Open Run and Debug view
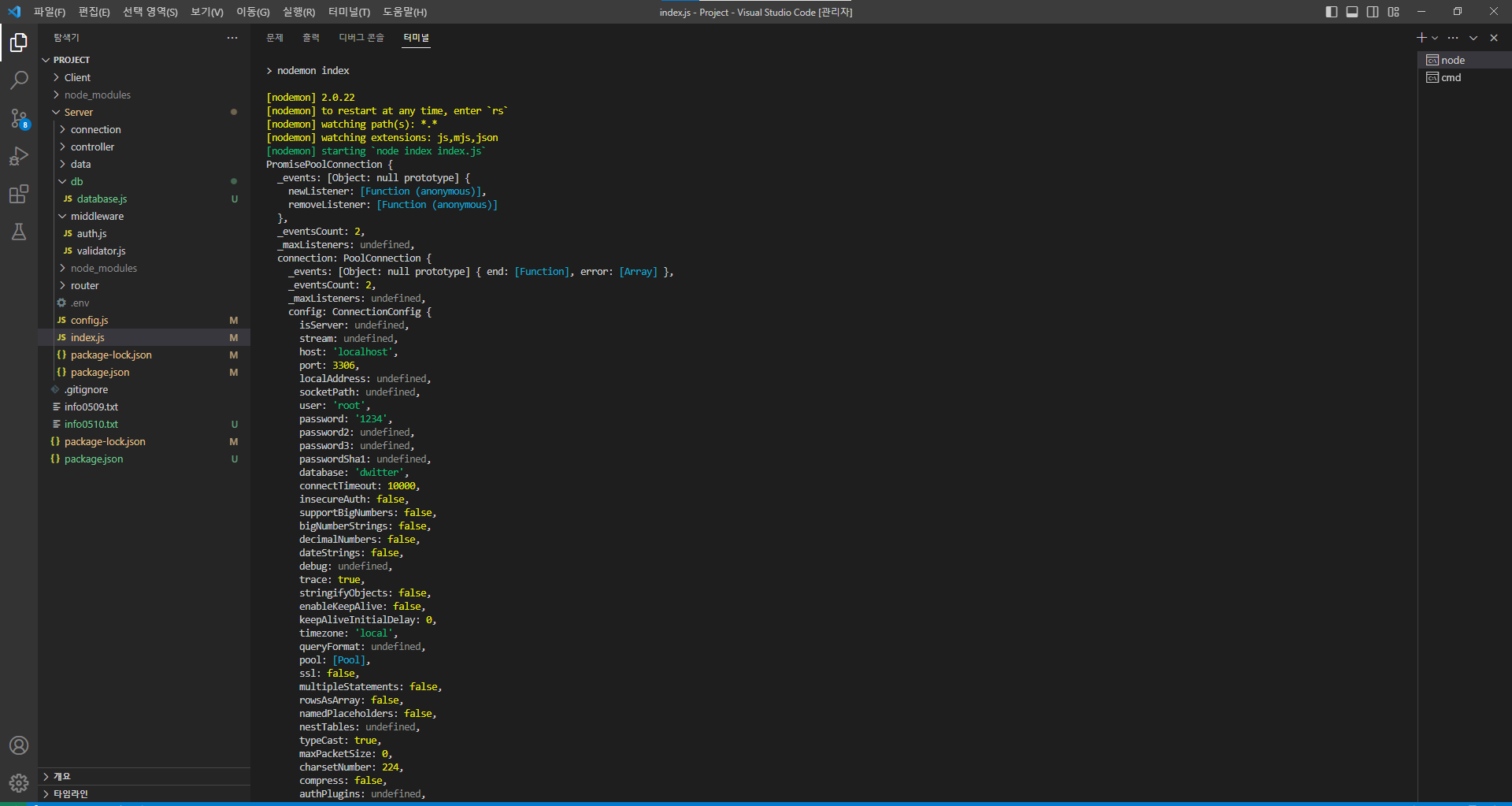This screenshot has height=806, width=1512. (x=19, y=156)
